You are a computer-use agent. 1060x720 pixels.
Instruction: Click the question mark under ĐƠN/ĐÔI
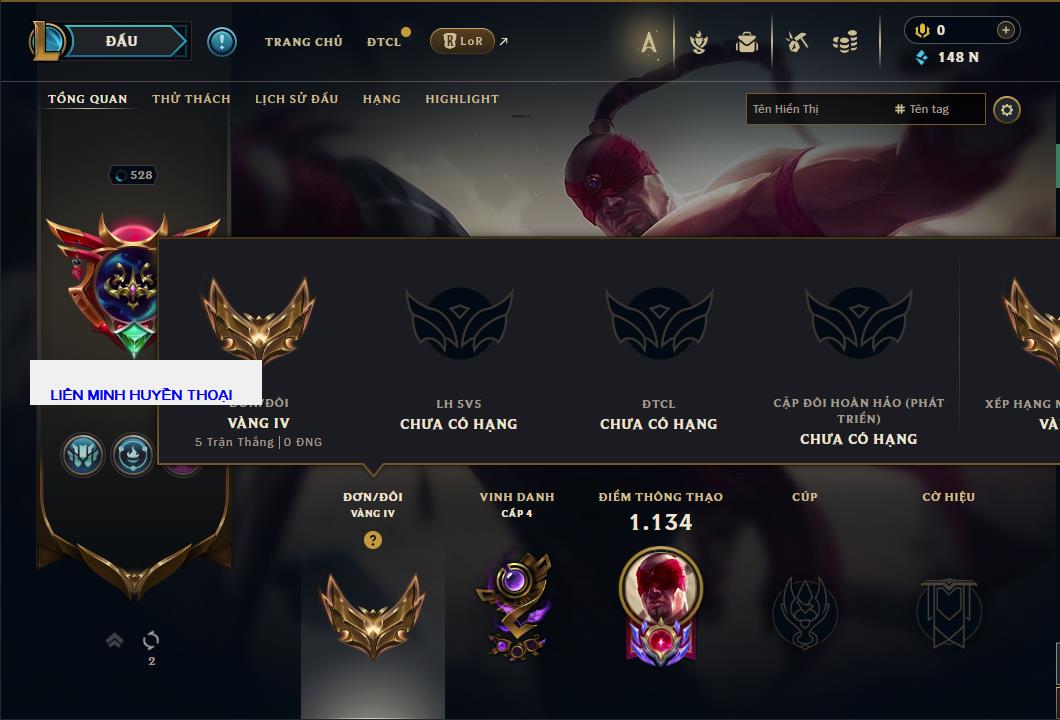[372, 539]
